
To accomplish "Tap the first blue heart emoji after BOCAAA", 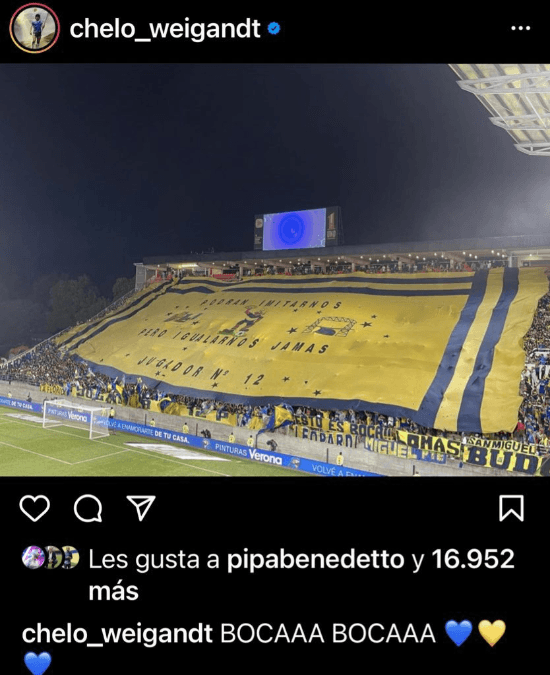I will (x=459, y=633).
